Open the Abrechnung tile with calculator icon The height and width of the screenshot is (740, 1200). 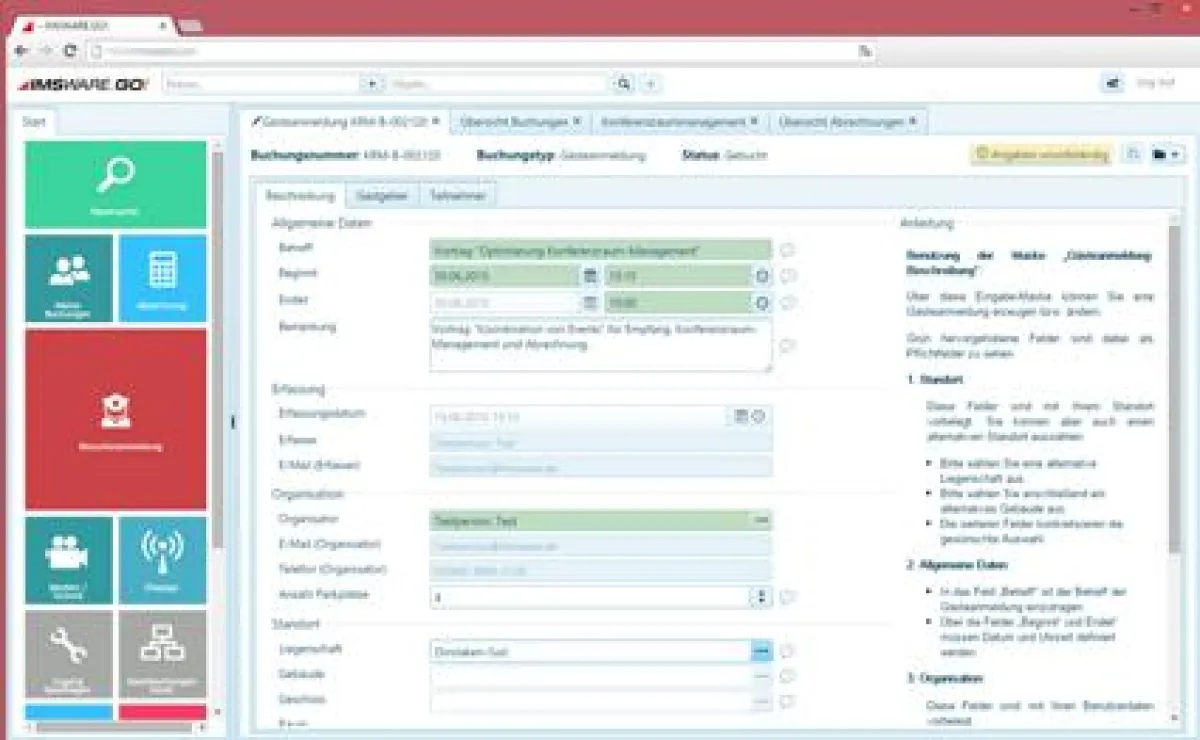[x=163, y=279]
